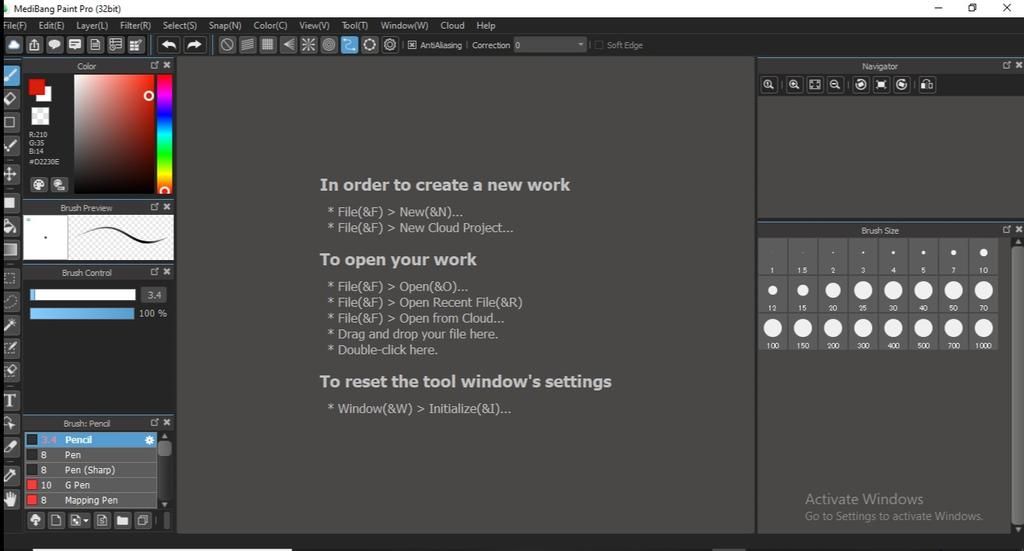Screen dimensions: 1024x551
Task: Choose brush size 10 preset
Action: click(x=984, y=257)
